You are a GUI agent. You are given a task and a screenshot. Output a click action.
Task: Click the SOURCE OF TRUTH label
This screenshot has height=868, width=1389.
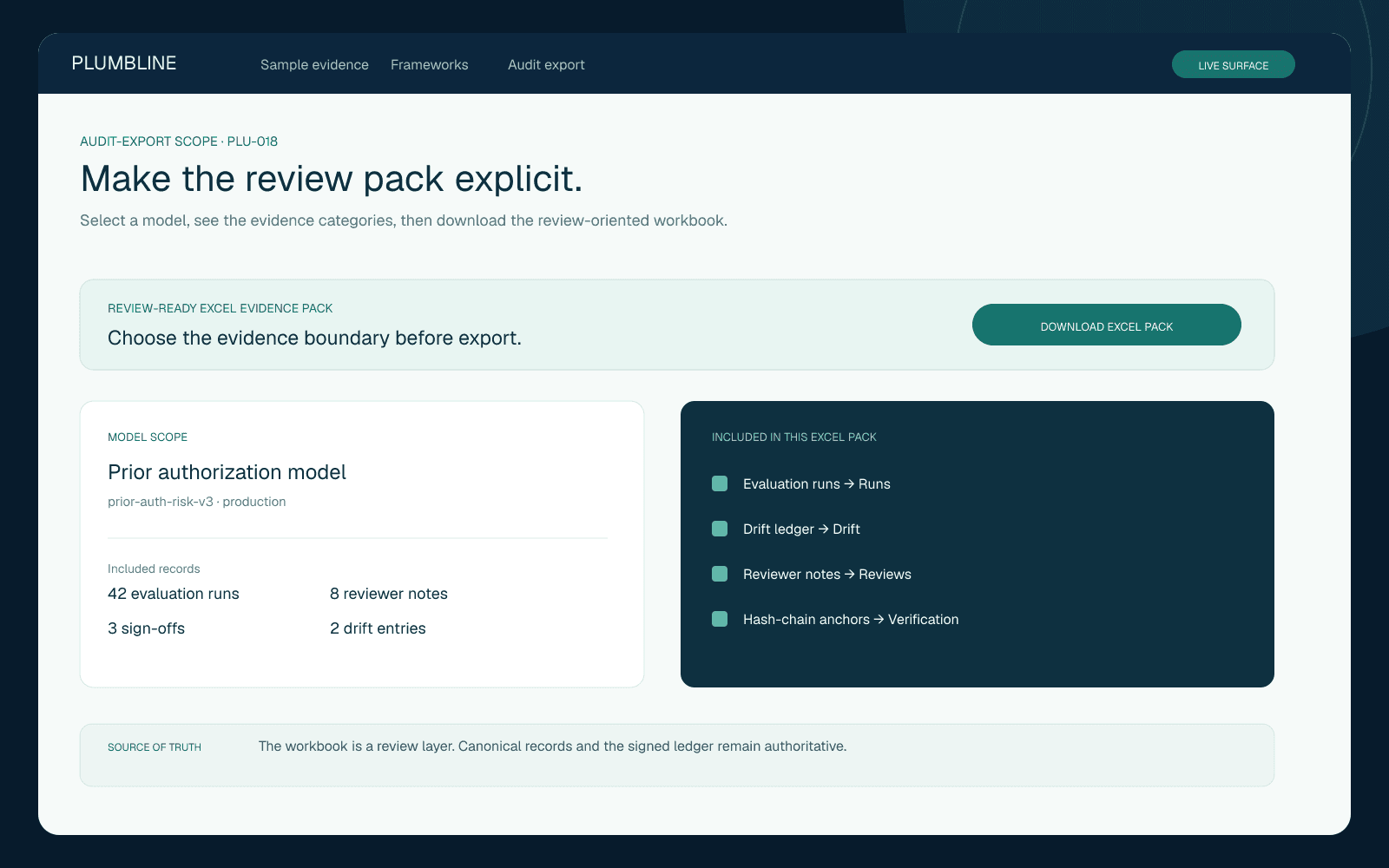(x=155, y=747)
